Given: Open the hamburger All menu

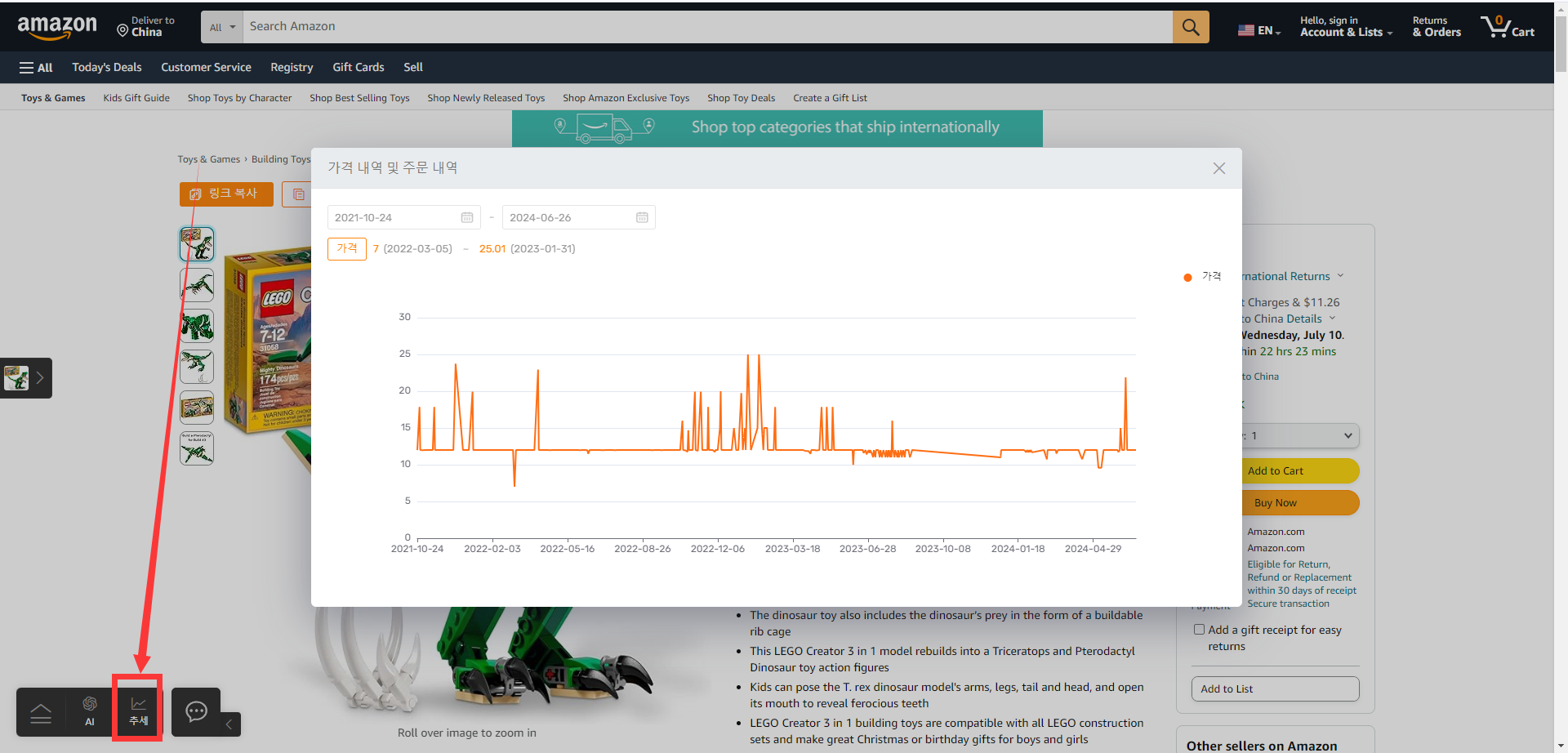Looking at the screenshot, I should [x=36, y=68].
